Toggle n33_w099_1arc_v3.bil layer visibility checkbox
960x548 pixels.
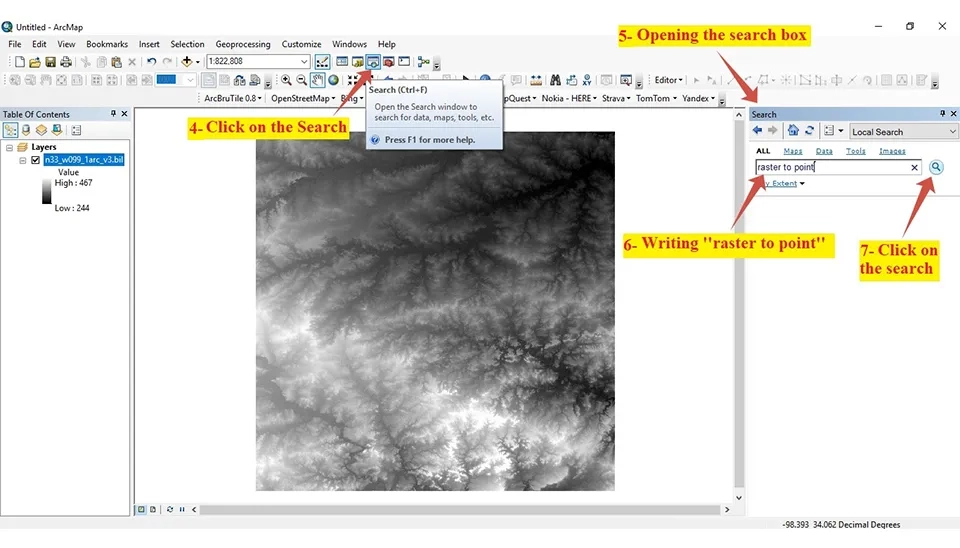[x=36, y=160]
